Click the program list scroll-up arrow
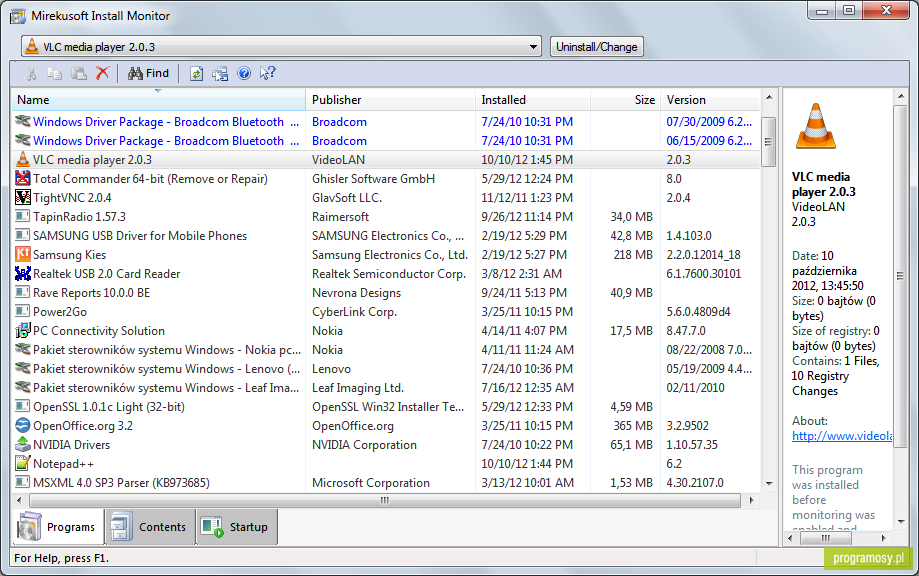This screenshot has height=576, width=919. [x=769, y=97]
